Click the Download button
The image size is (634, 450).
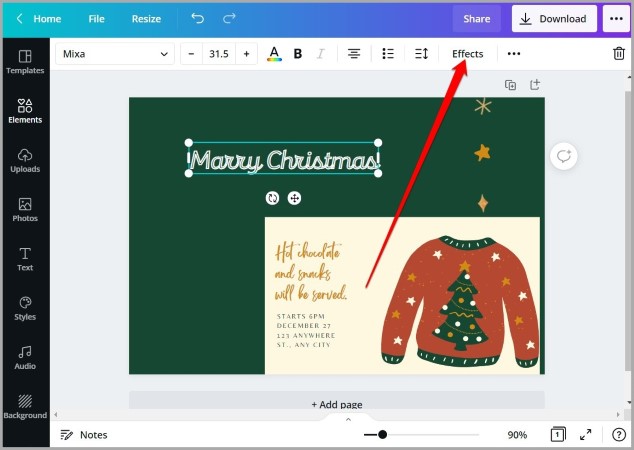click(554, 19)
